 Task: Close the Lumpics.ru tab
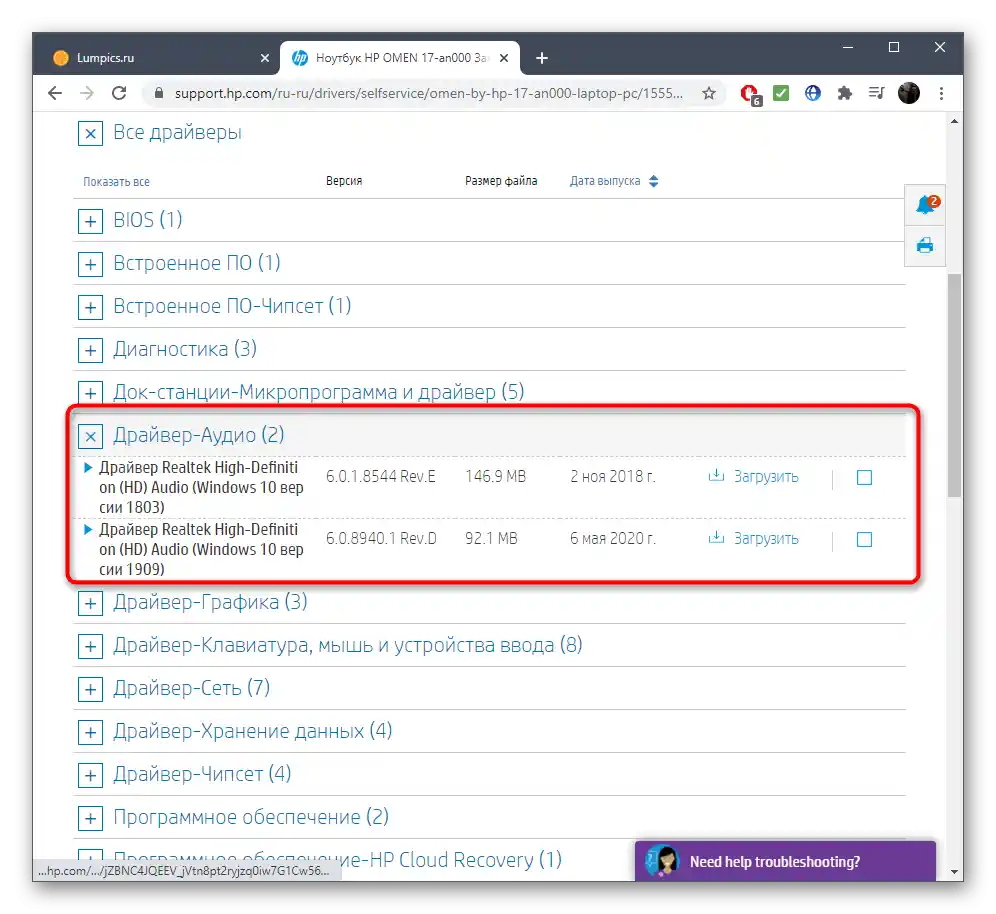pos(265,58)
